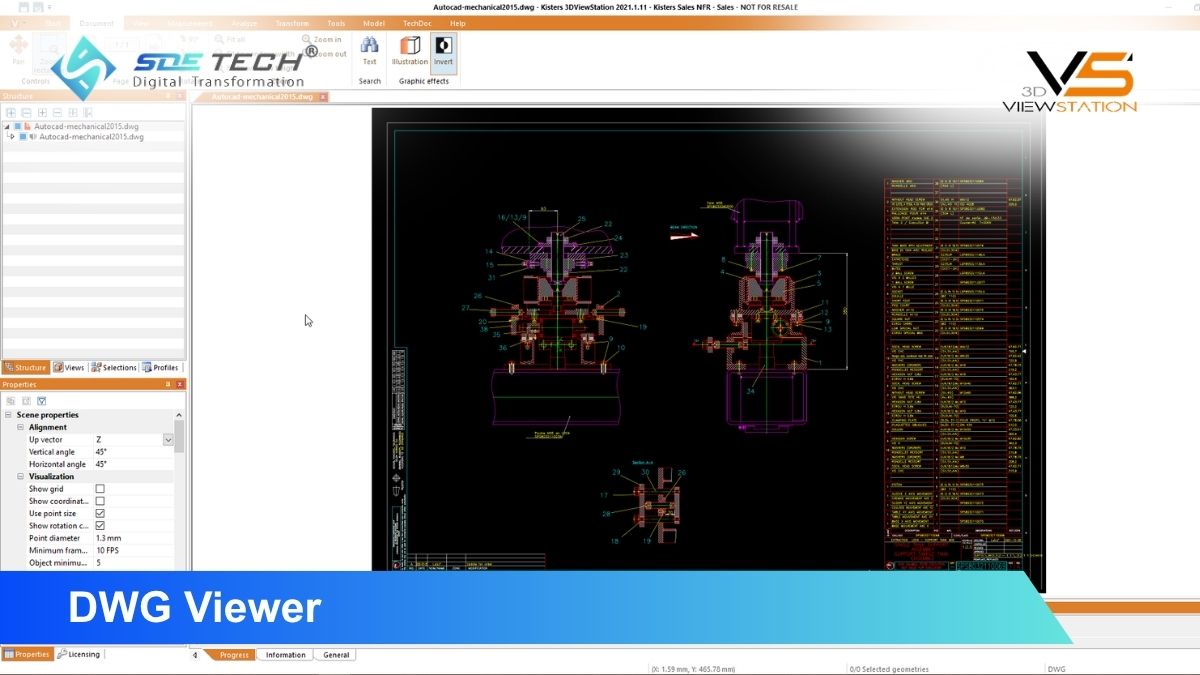Viewport: 1200px width, 675px height.
Task: Click the Properties panel scrollbar thumb
Action: [180, 436]
